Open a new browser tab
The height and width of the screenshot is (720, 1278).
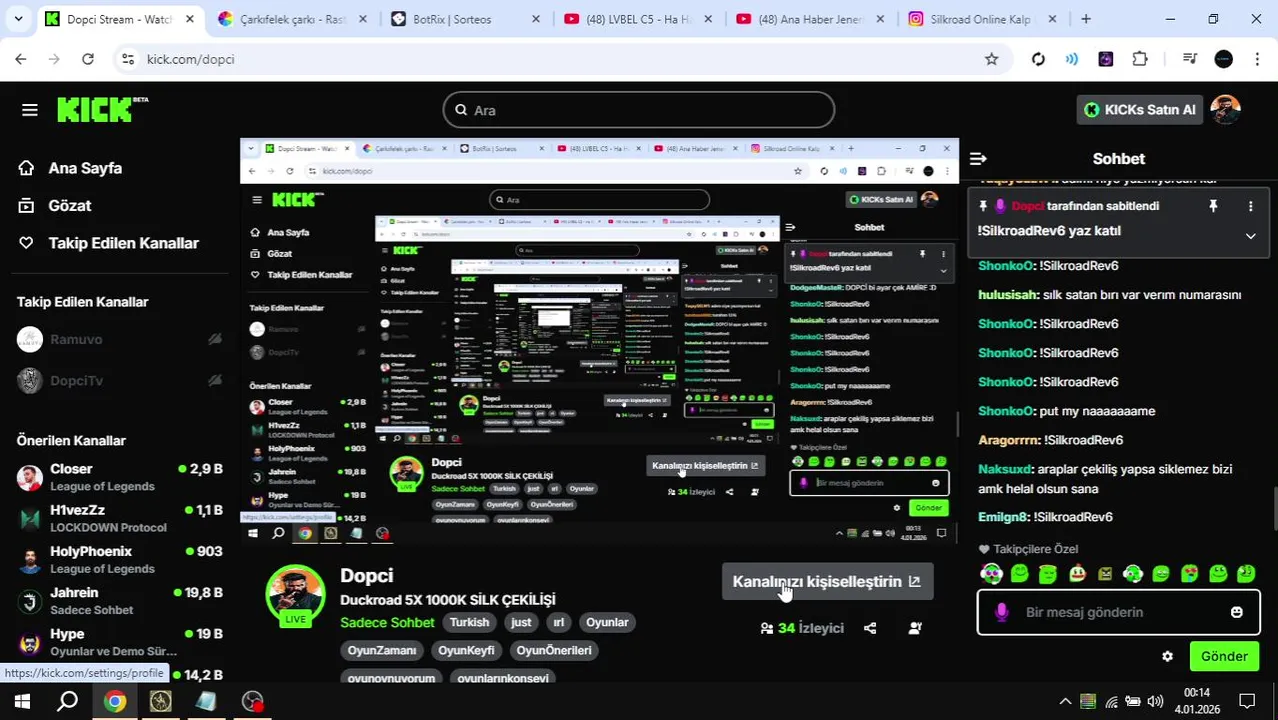(x=1086, y=19)
